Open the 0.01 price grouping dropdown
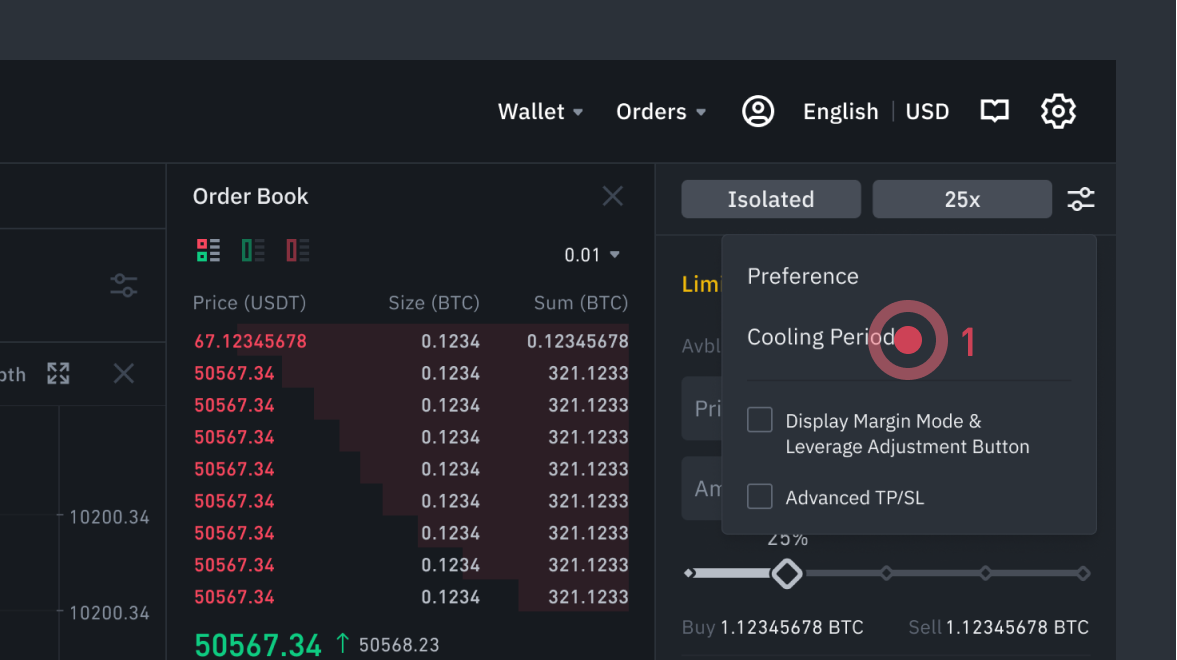 (592, 255)
